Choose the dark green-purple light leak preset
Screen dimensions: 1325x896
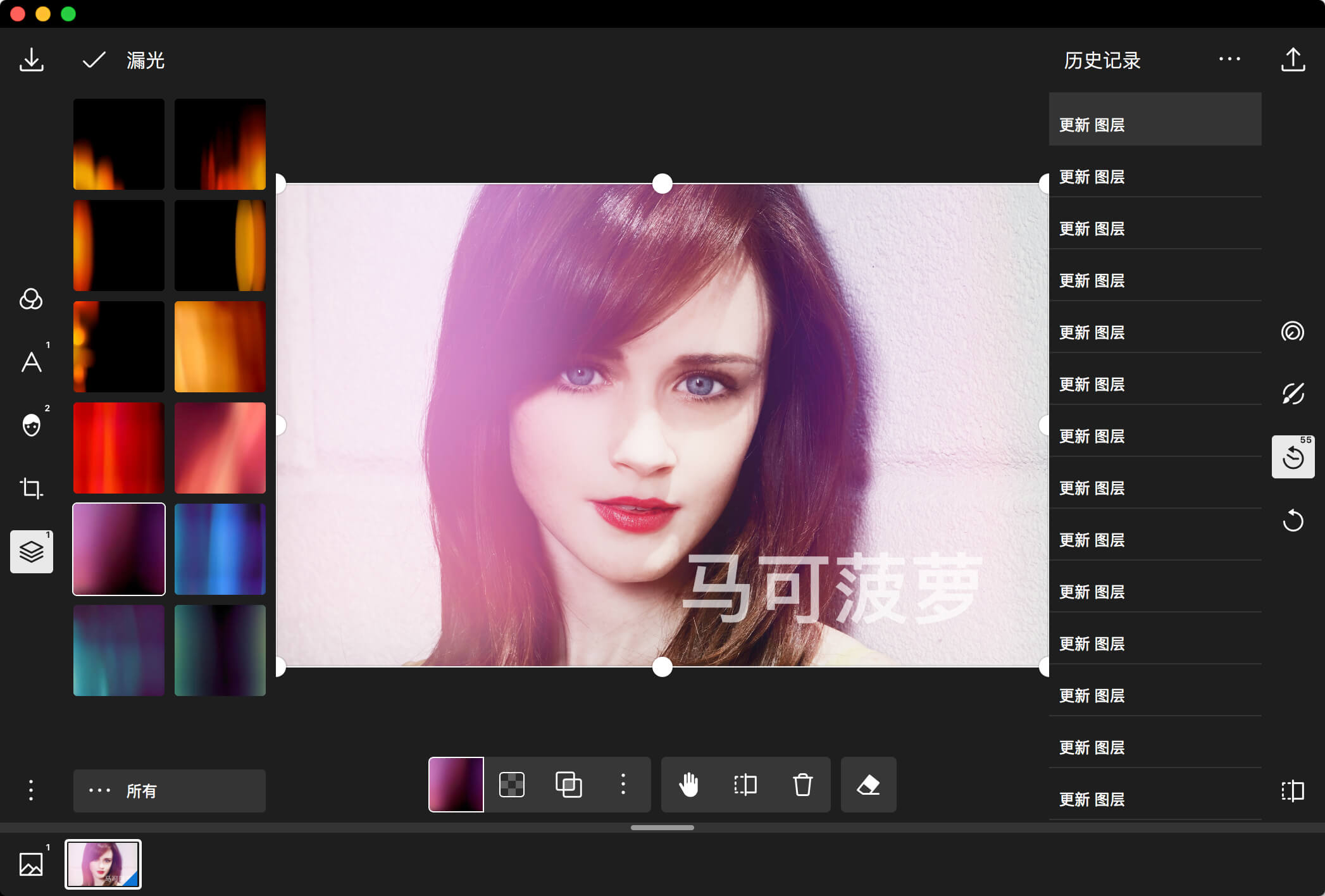[x=220, y=650]
